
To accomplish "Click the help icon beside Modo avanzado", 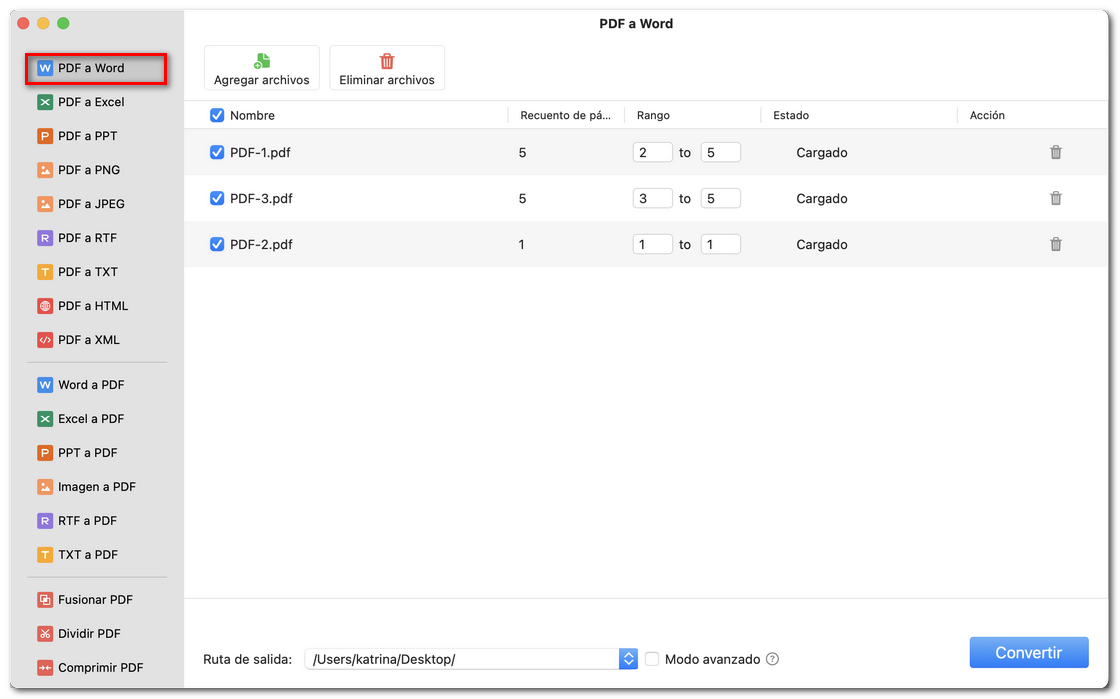I will 772,659.
